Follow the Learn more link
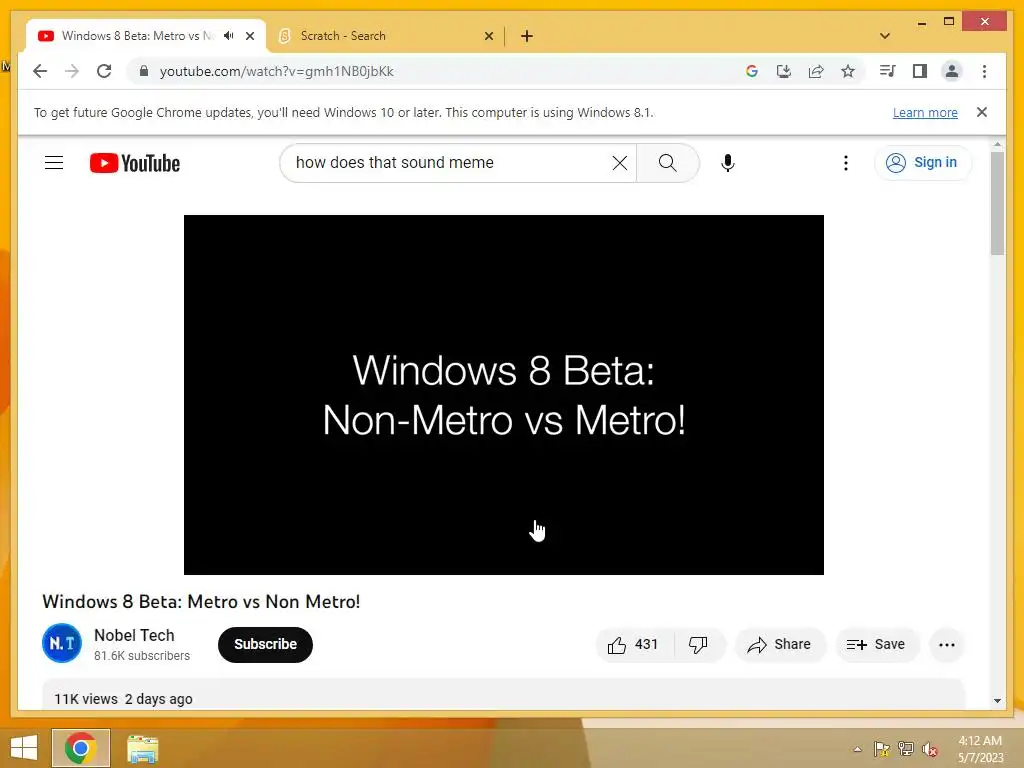Viewport: 1024px width, 768px height. coord(925,113)
